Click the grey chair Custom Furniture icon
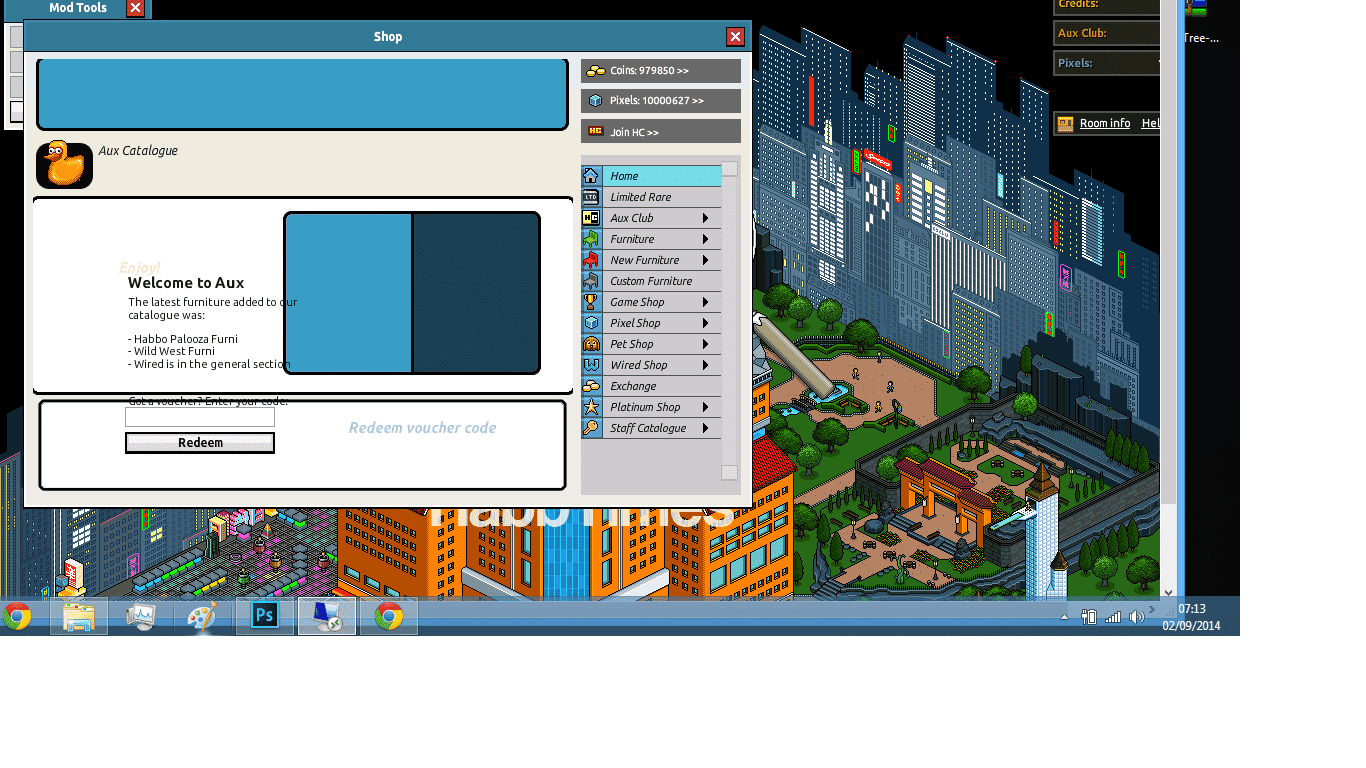The width and height of the screenshot is (1366, 768). click(591, 281)
